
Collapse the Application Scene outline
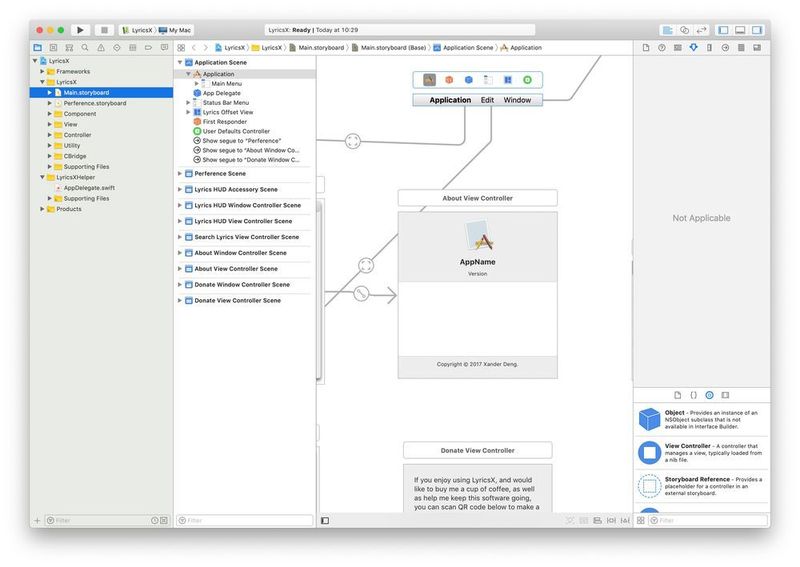click(180, 62)
